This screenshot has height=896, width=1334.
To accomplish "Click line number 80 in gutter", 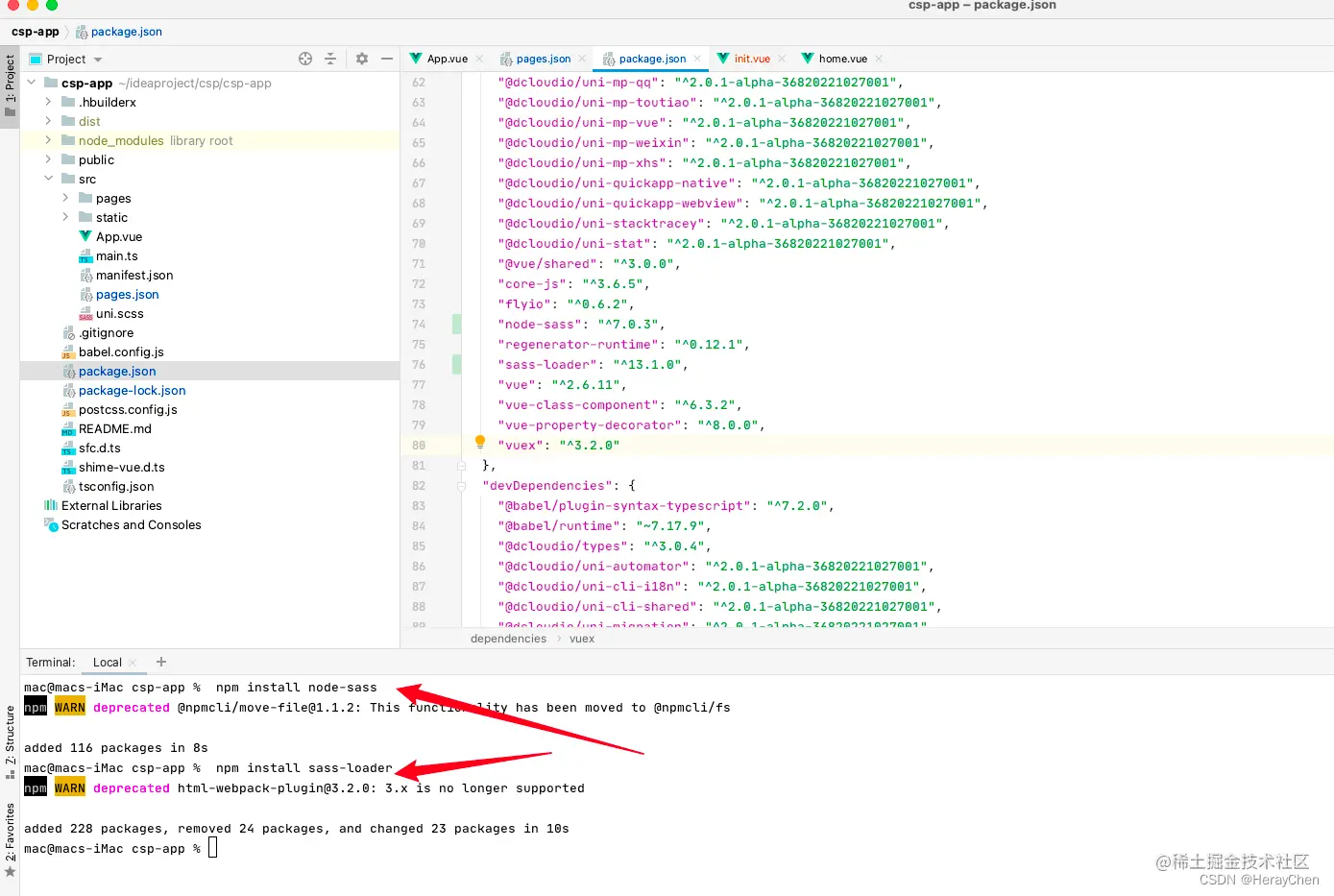I will [x=419, y=446].
